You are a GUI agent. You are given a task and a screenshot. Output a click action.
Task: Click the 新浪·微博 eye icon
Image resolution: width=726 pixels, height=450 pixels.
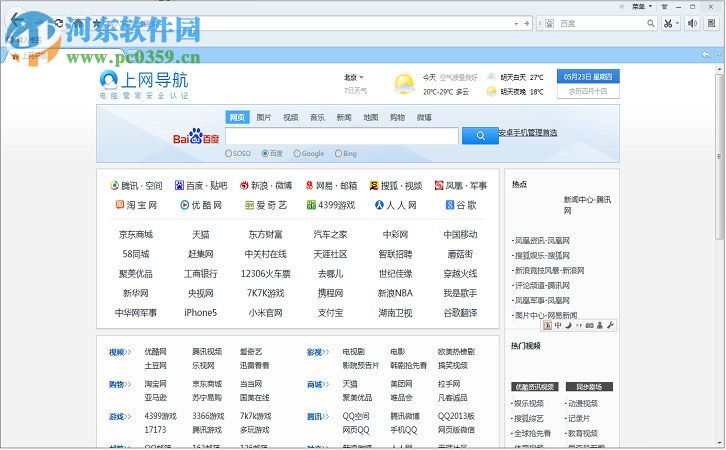click(244, 186)
